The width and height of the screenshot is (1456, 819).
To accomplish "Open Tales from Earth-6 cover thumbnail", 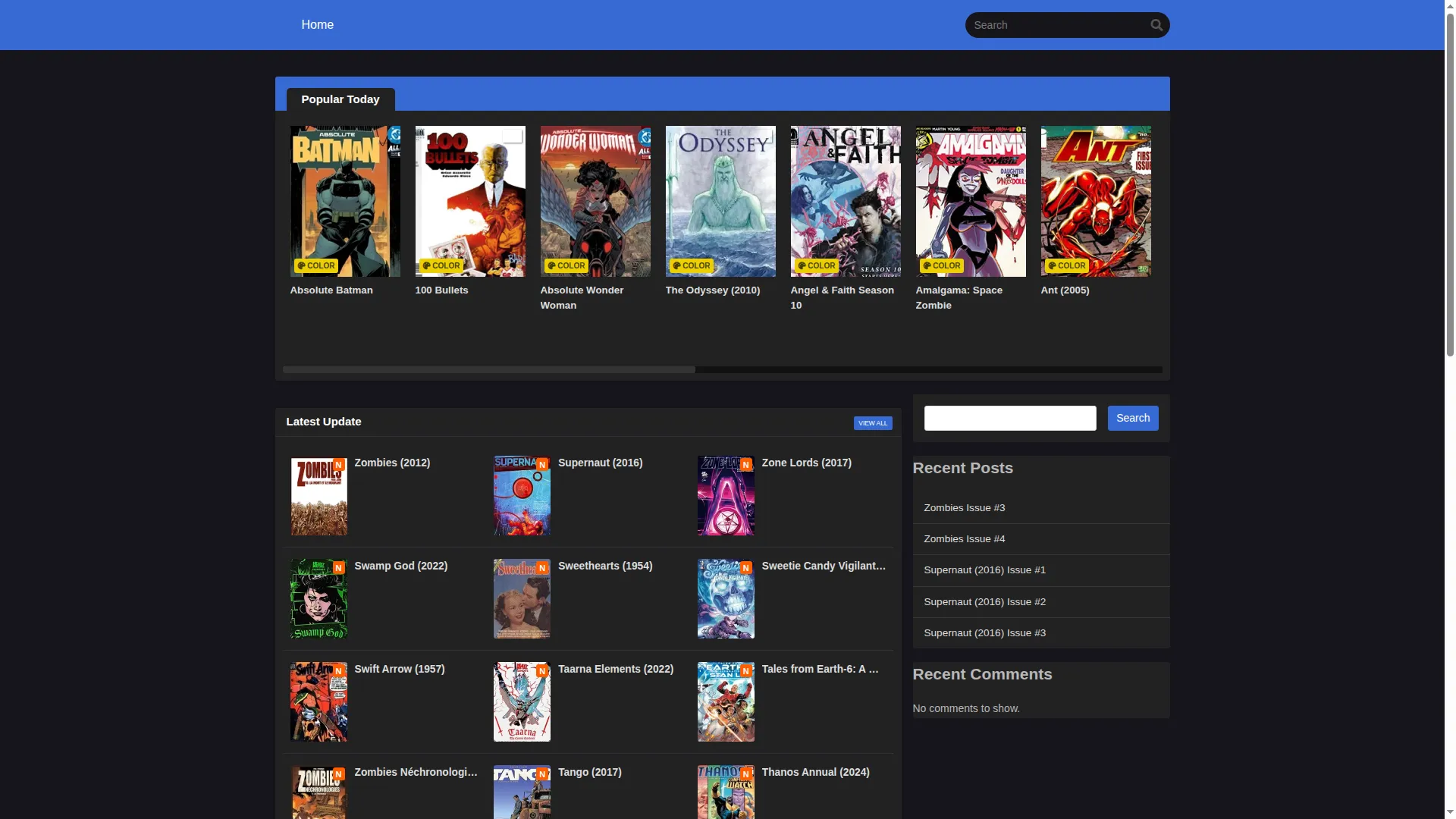I will coord(726,702).
